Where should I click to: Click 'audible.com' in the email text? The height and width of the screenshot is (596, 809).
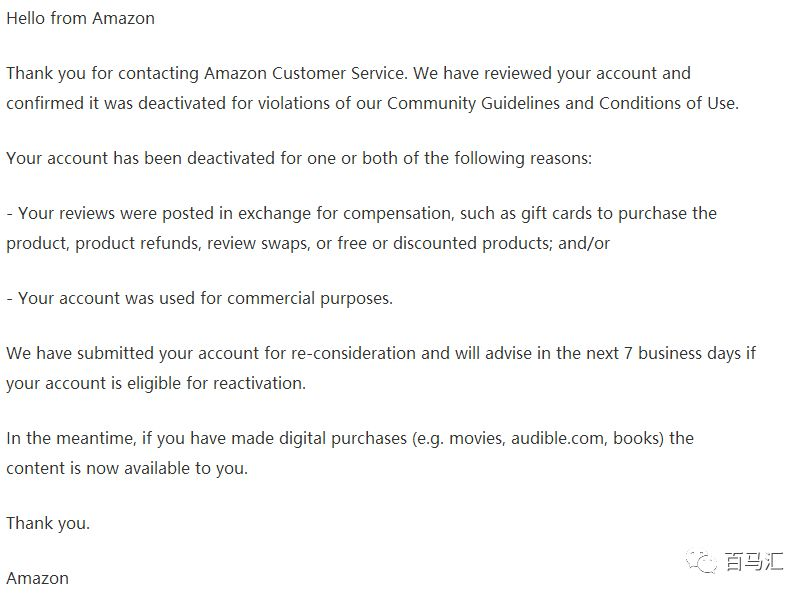coord(557,438)
